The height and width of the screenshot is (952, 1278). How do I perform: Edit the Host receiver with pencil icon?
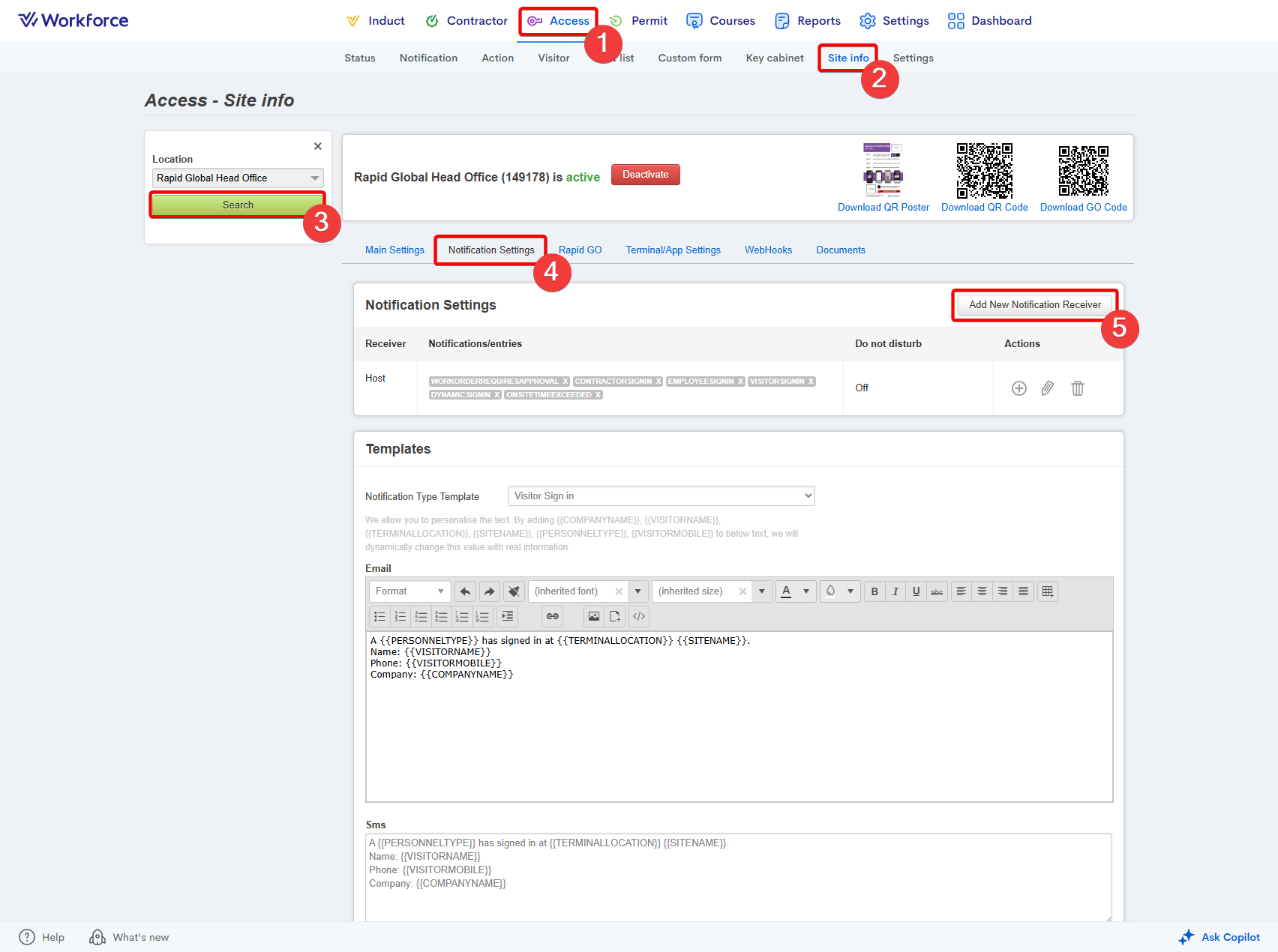coord(1048,388)
